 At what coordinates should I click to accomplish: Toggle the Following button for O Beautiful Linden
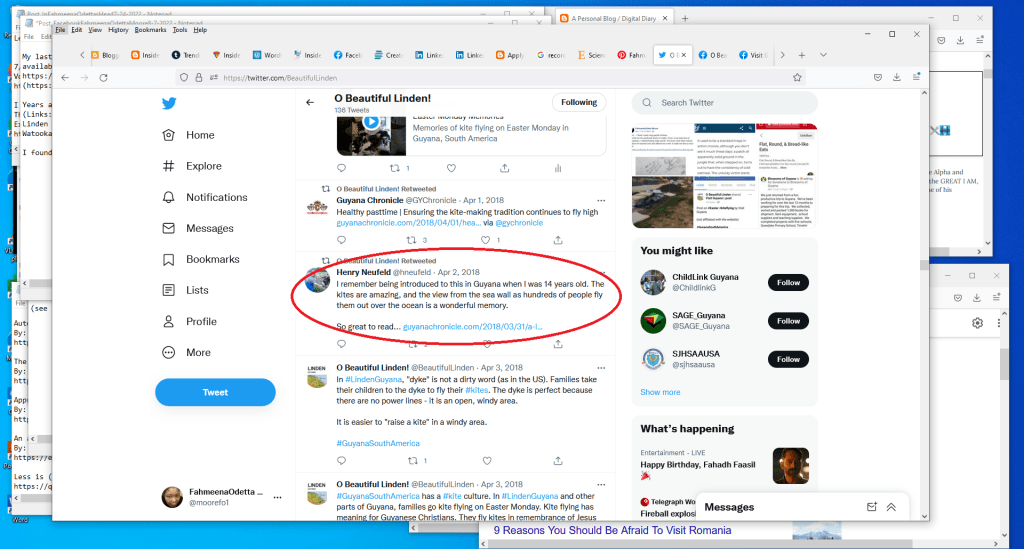coord(578,102)
